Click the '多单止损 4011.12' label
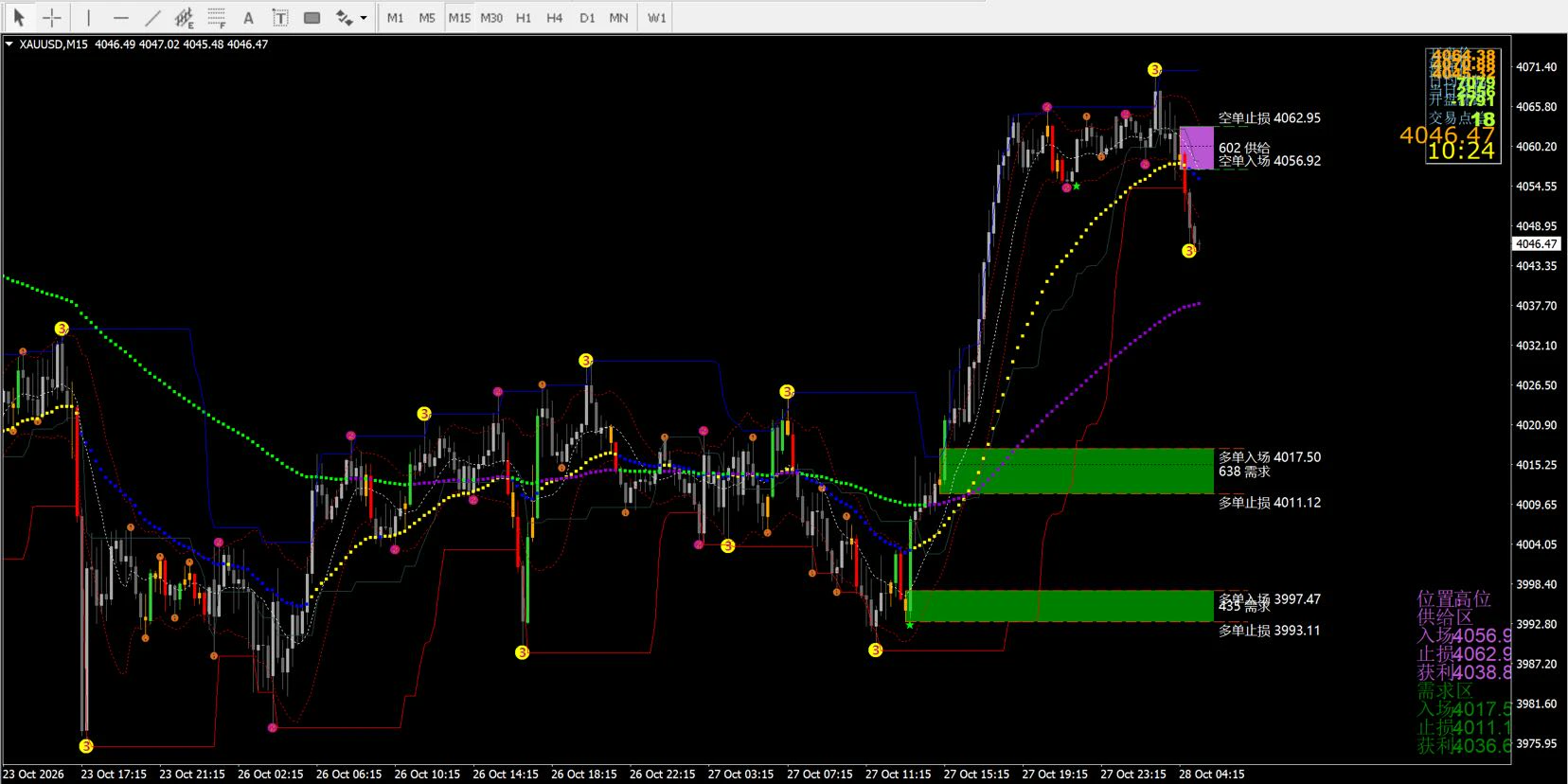1568x784 pixels. tap(1269, 502)
